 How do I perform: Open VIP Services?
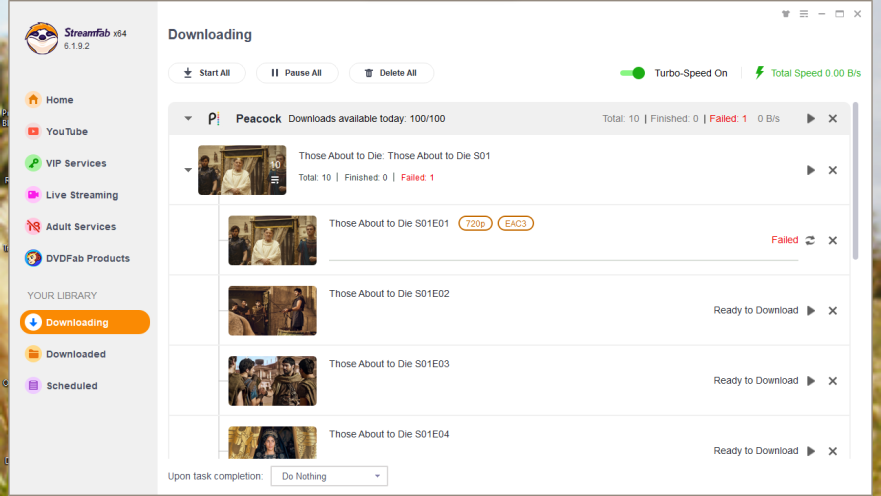tap(66, 163)
